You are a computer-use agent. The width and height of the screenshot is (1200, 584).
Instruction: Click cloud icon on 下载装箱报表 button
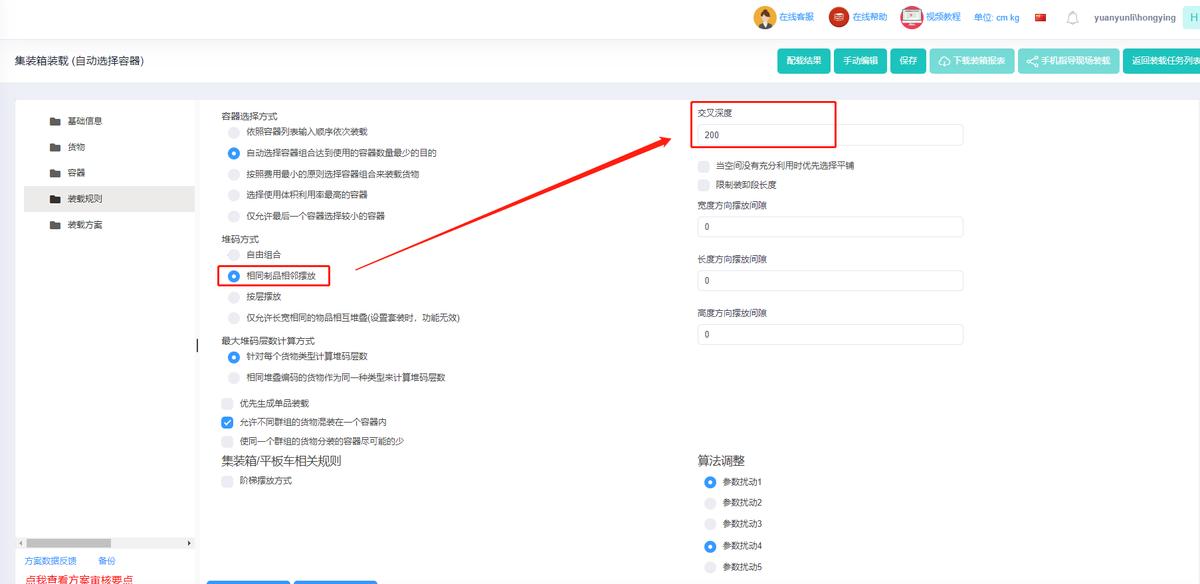click(944, 61)
